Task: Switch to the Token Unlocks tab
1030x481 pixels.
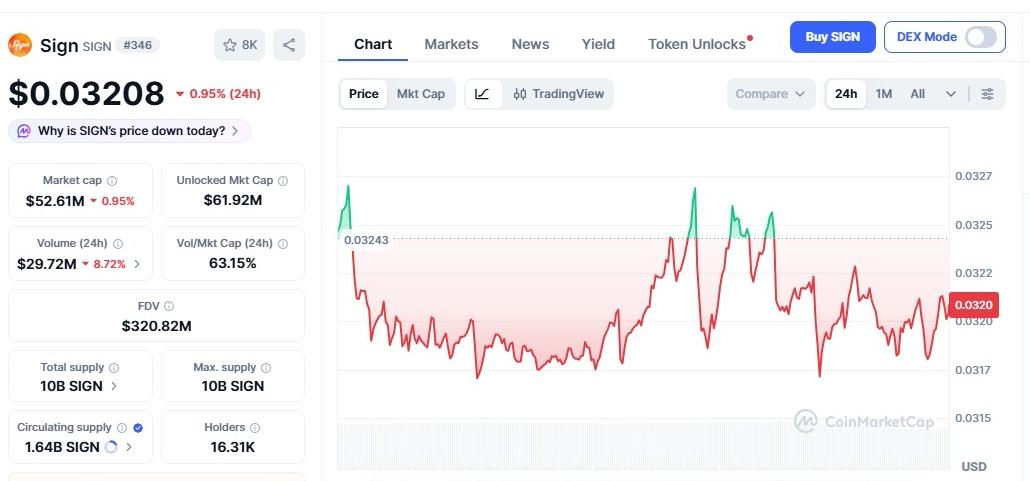Action: pyautogui.click(x=697, y=44)
